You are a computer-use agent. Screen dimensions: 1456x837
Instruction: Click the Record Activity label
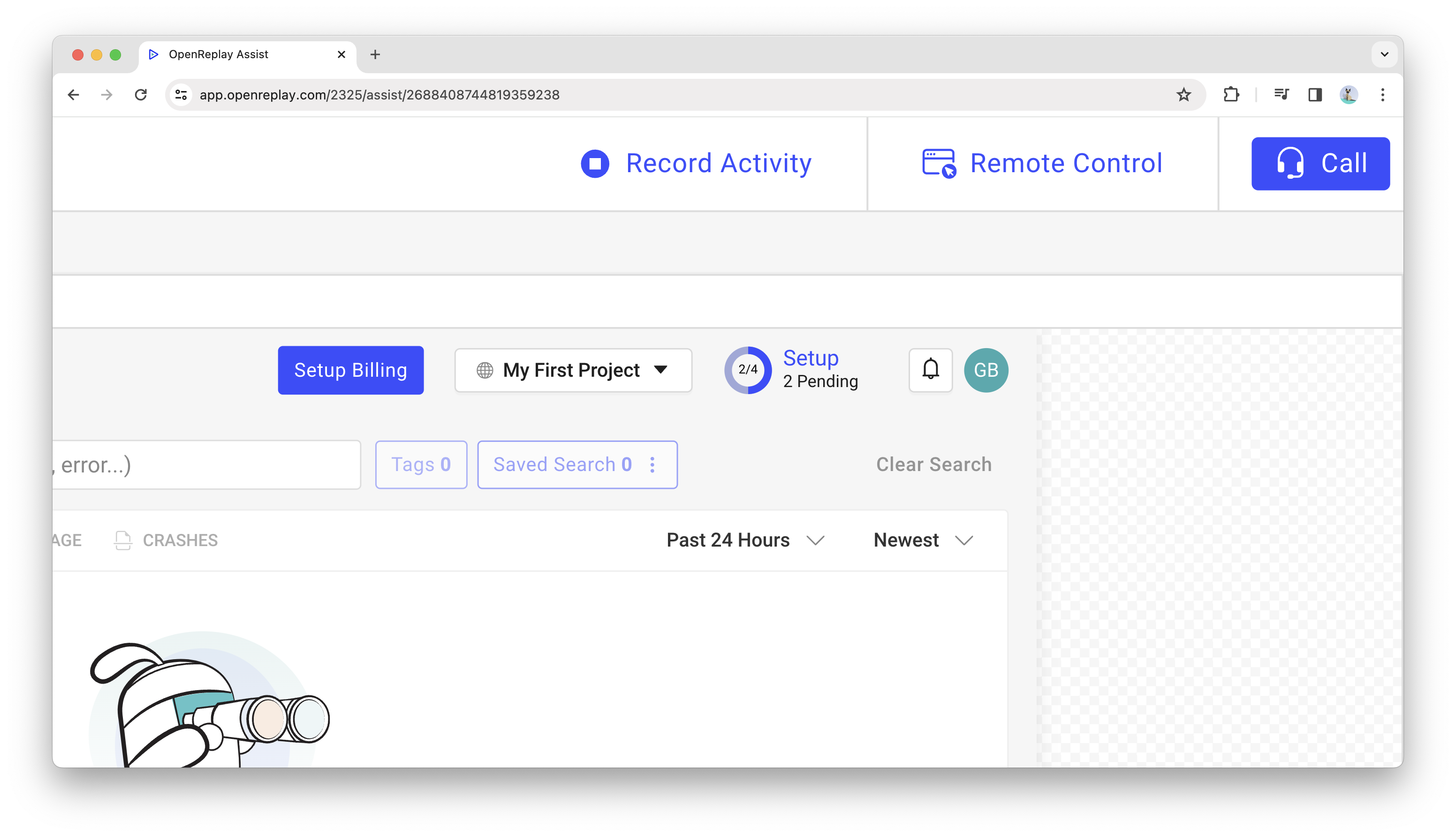pyautogui.click(x=718, y=163)
